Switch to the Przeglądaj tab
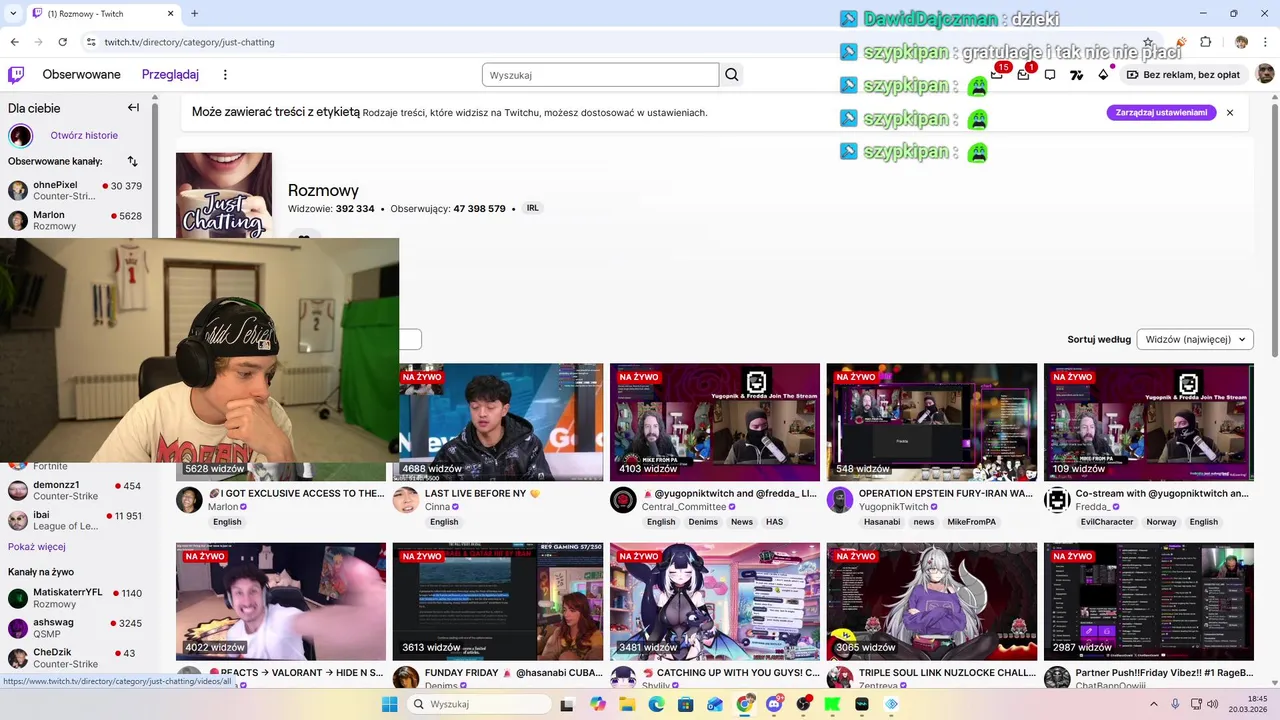1280x720 pixels. [x=170, y=75]
